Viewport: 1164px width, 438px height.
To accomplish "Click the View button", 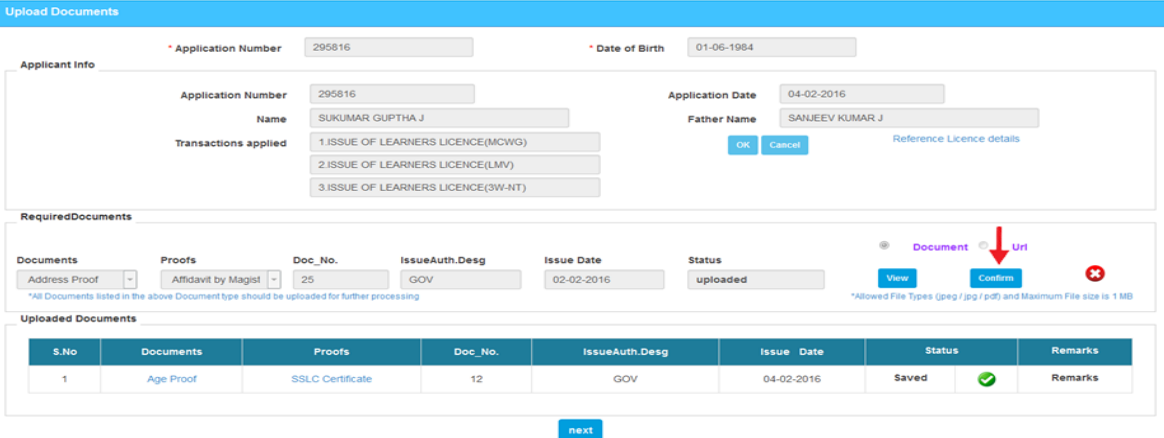I will click(x=897, y=278).
